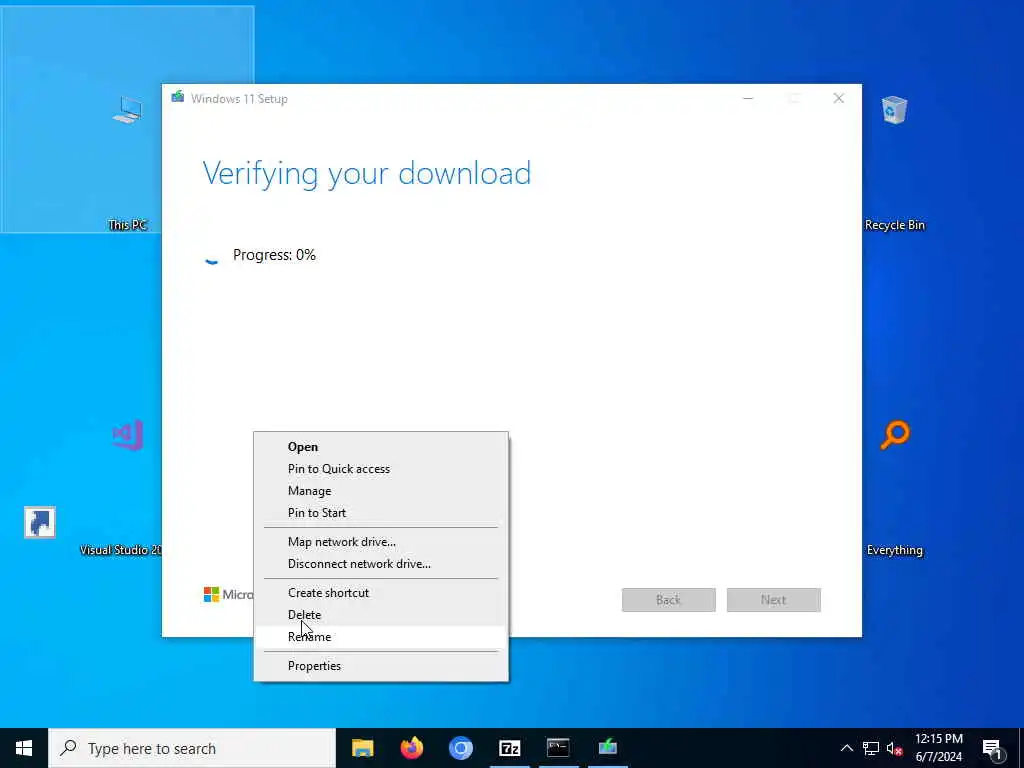Open 7-Zip from the taskbar
The image size is (1024, 768).
tap(509, 748)
